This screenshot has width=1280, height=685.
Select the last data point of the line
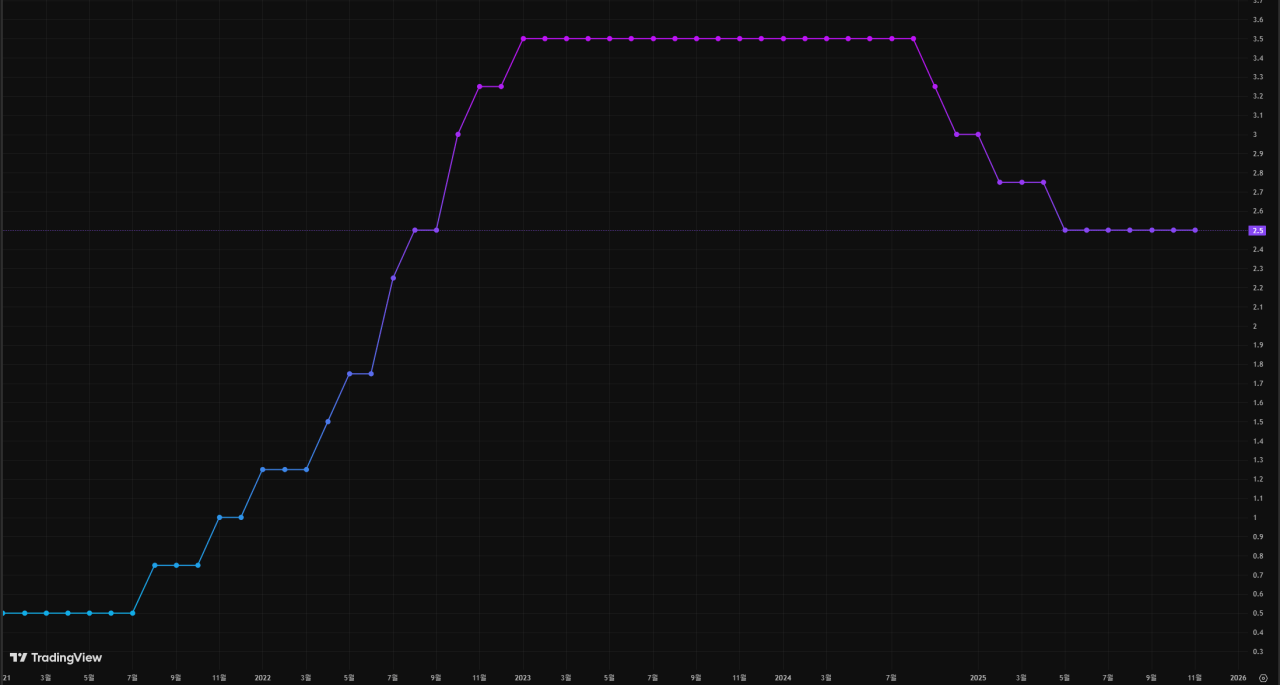(x=1195, y=230)
